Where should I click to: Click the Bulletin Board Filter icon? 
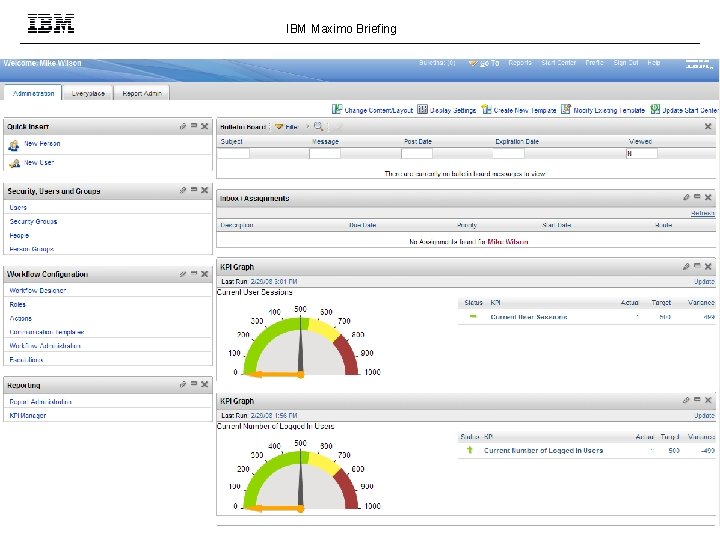[x=279, y=127]
